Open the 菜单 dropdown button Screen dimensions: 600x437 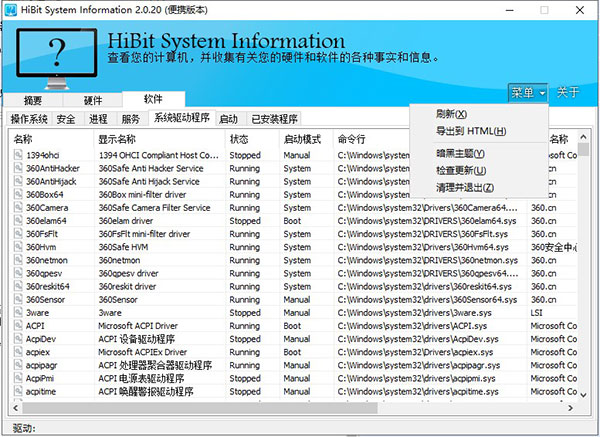click(x=528, y=93)
